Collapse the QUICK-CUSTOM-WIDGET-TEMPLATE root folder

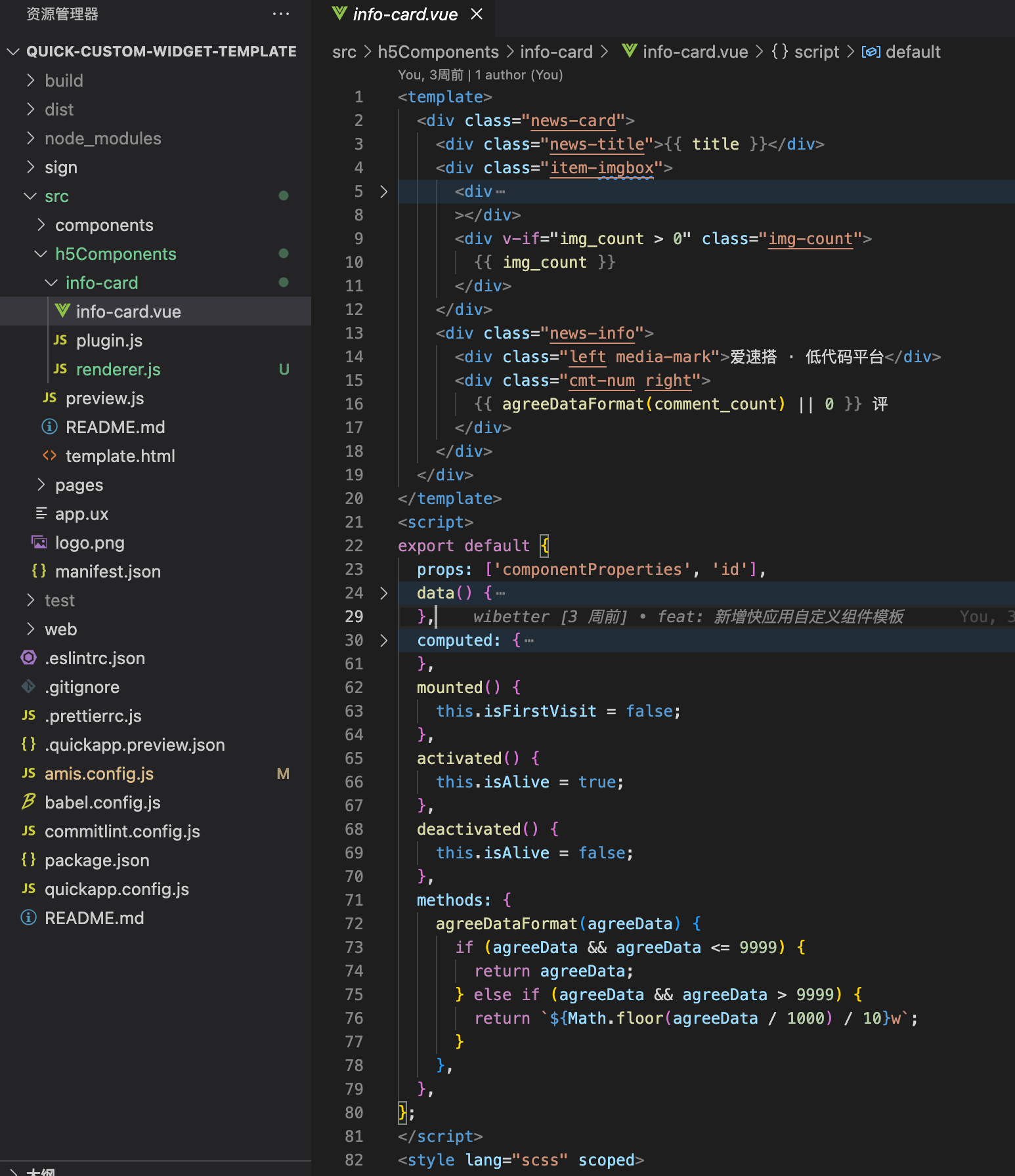point(13,51)
